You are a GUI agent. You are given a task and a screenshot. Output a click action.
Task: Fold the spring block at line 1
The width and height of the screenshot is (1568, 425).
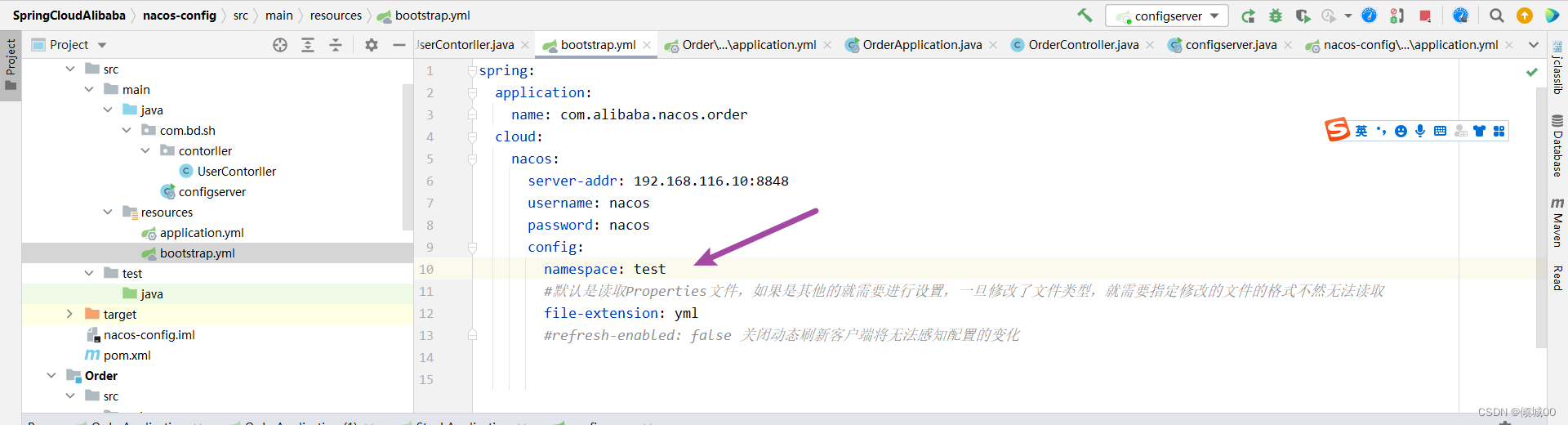(472, 71)
